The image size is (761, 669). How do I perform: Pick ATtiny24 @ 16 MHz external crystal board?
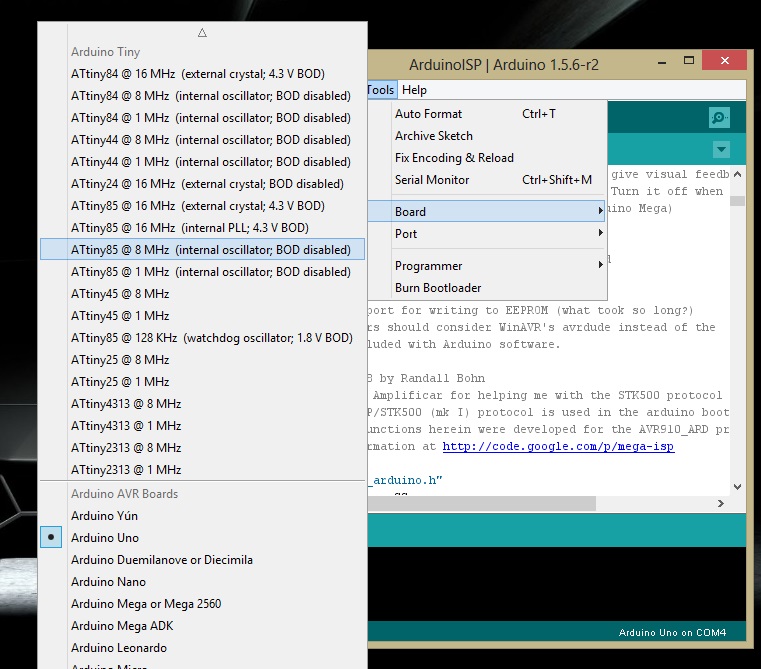tap(202, 184)
